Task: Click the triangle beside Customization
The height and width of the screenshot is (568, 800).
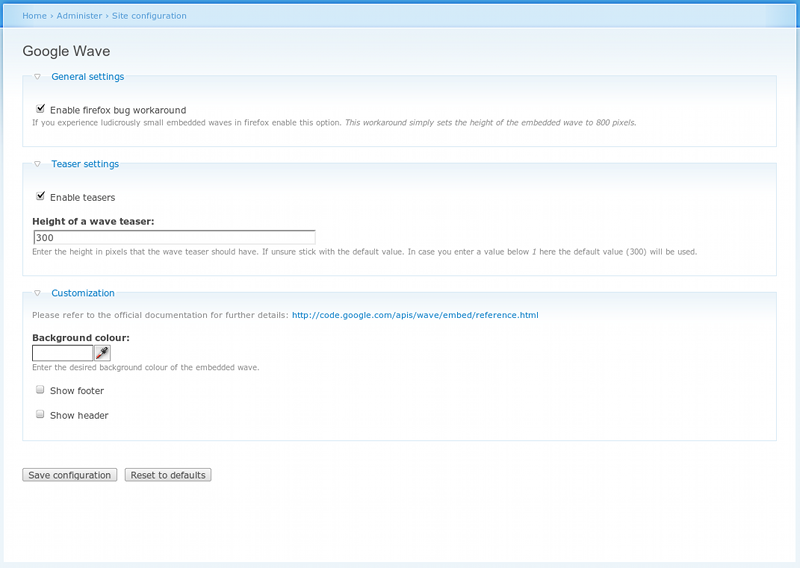Action: click(37, 293)
